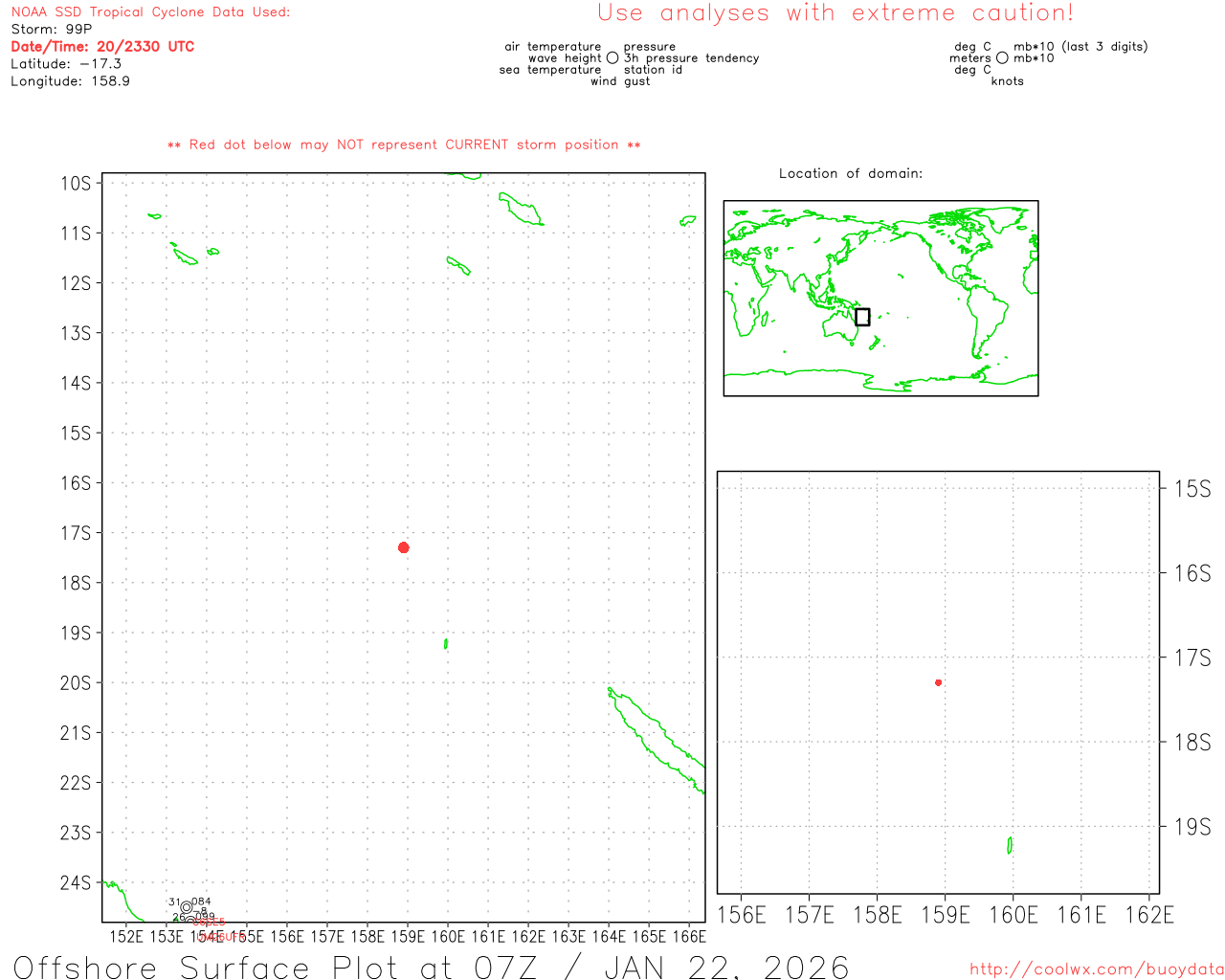This screenshot has height=980, width=1225.
Task: Click the New Caledonia island outline
Action: pos(657,740)
